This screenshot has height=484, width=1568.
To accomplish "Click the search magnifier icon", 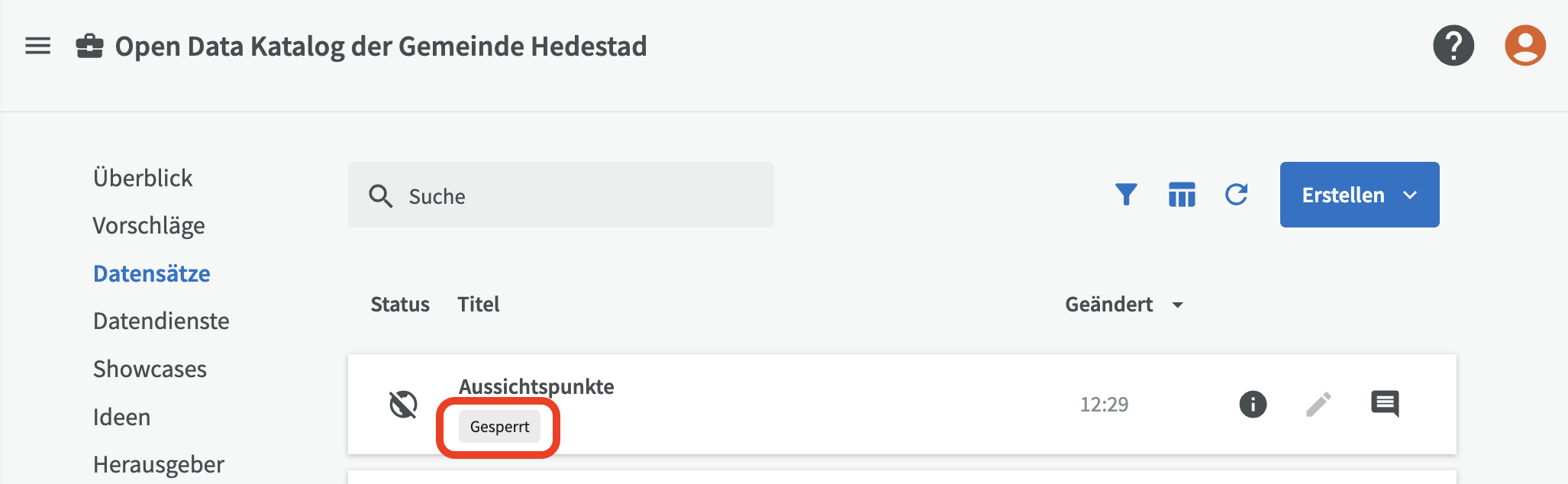I will click(381, 195).
